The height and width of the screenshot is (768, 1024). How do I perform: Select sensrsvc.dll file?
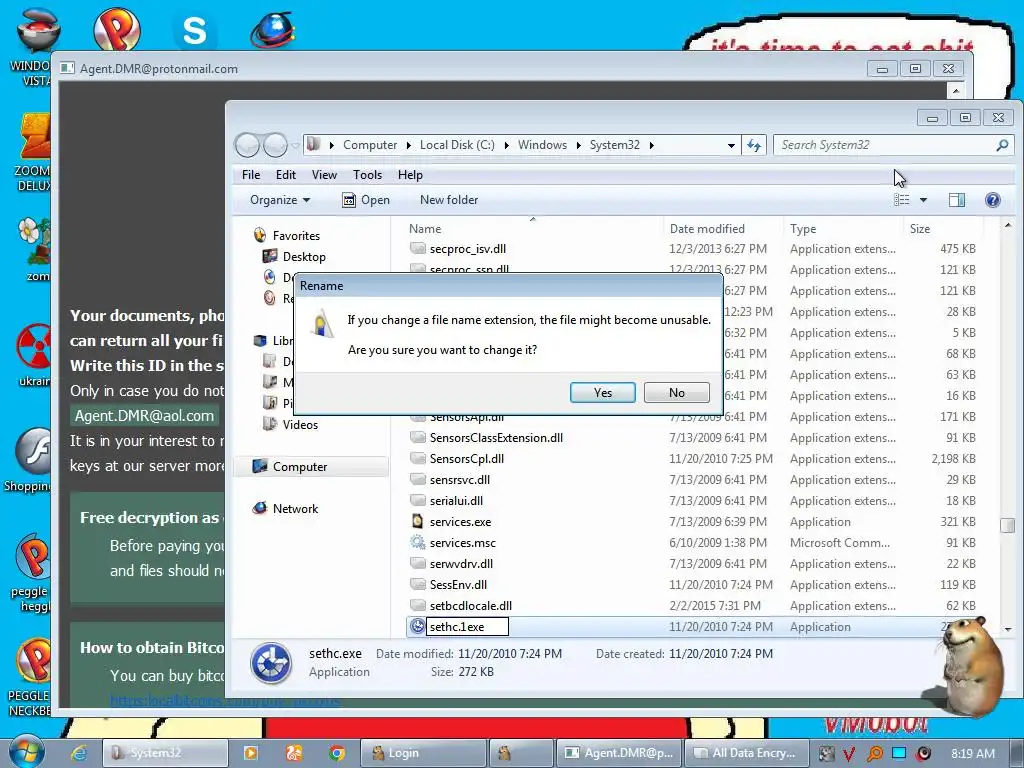[459, 479]
